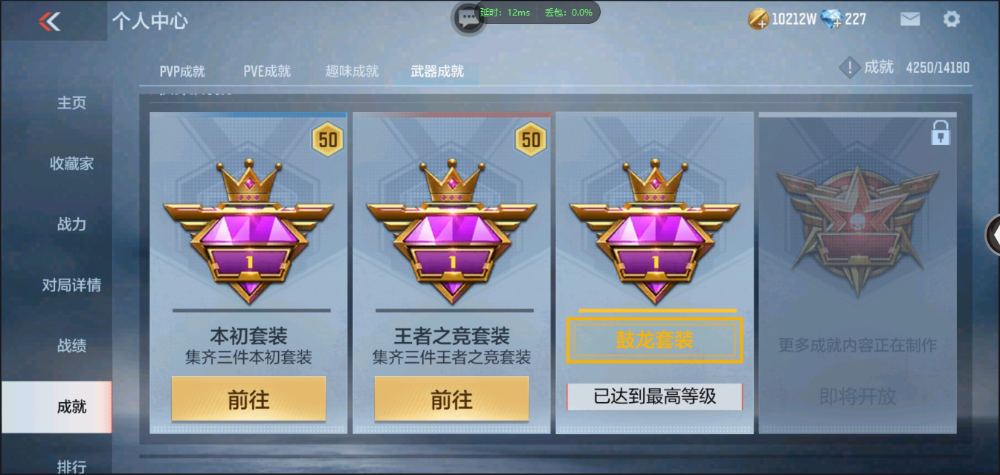
Task: Click the back arrow icon
Action: coord(49,21)
